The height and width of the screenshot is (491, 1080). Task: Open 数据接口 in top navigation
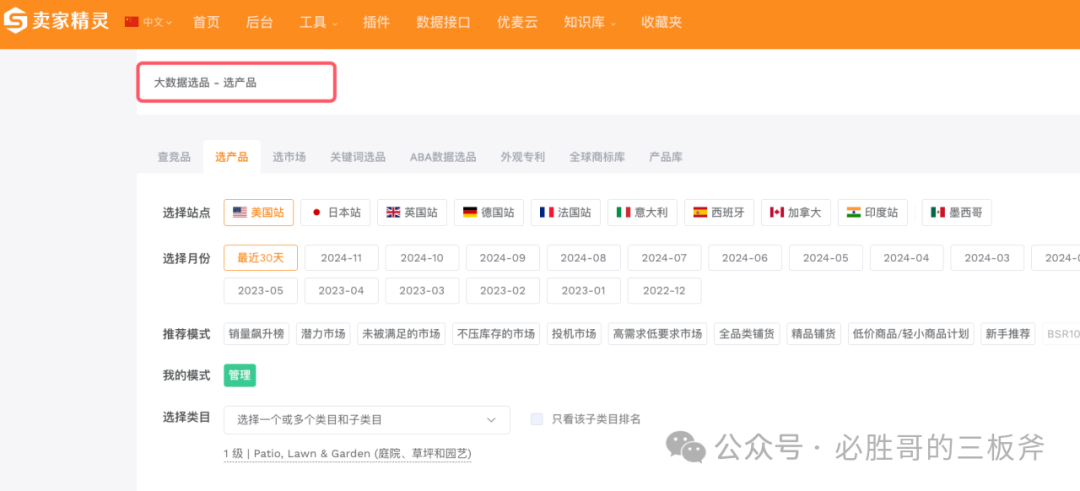[443, 22]
